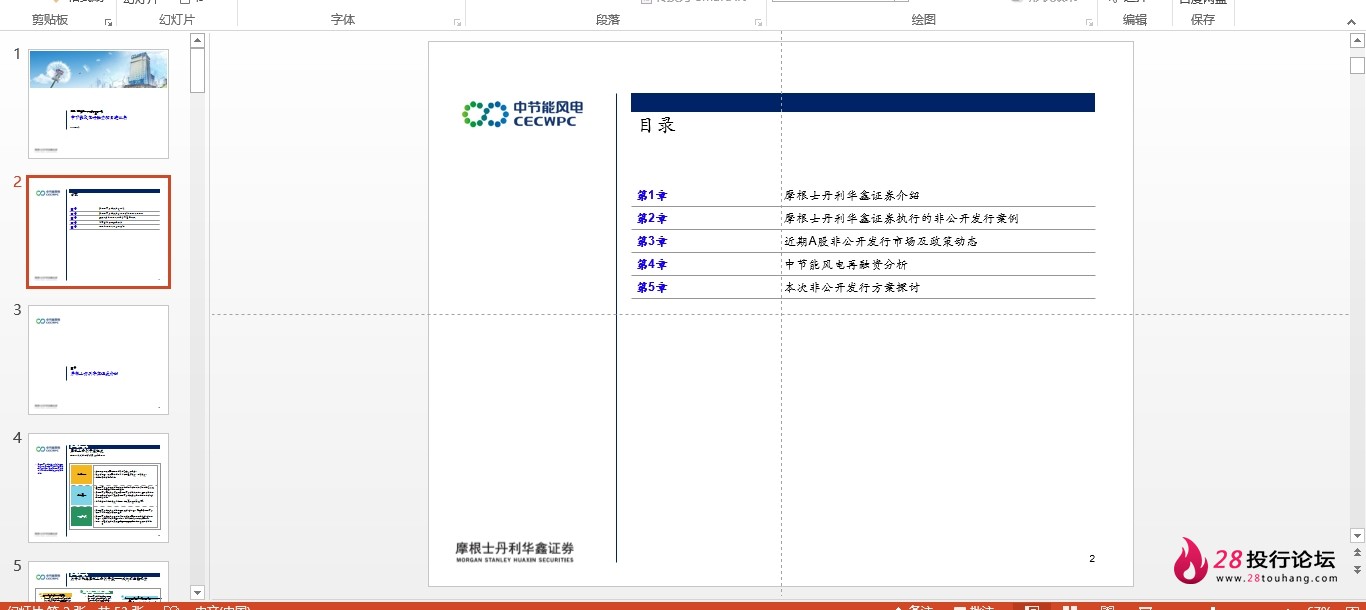Select the 第3章 chapter label
Viewport: 1366px width, 610px height.
[652, 241]
